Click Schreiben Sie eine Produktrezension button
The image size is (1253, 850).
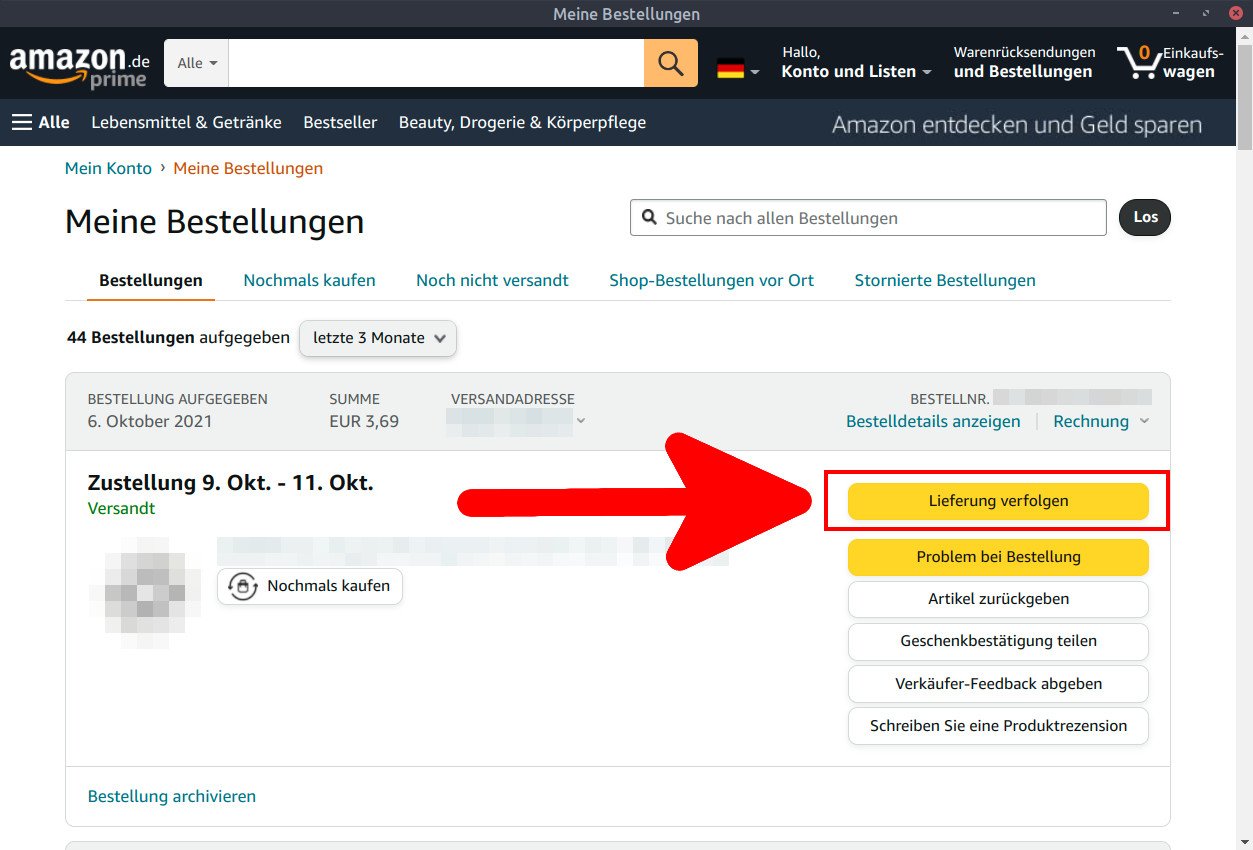click(998, 726)
